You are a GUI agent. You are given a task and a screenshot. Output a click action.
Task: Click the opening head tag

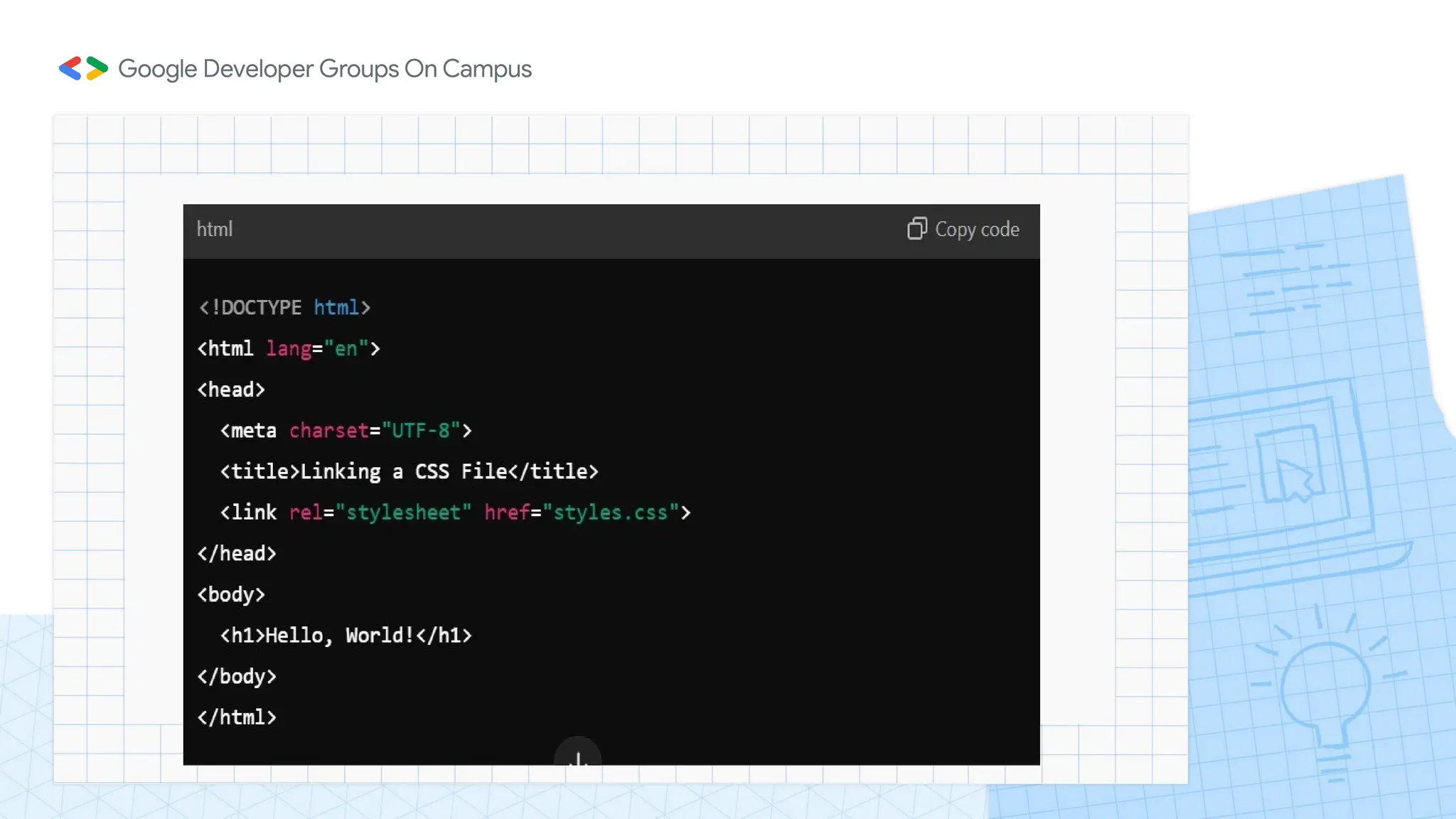point(231,390)
